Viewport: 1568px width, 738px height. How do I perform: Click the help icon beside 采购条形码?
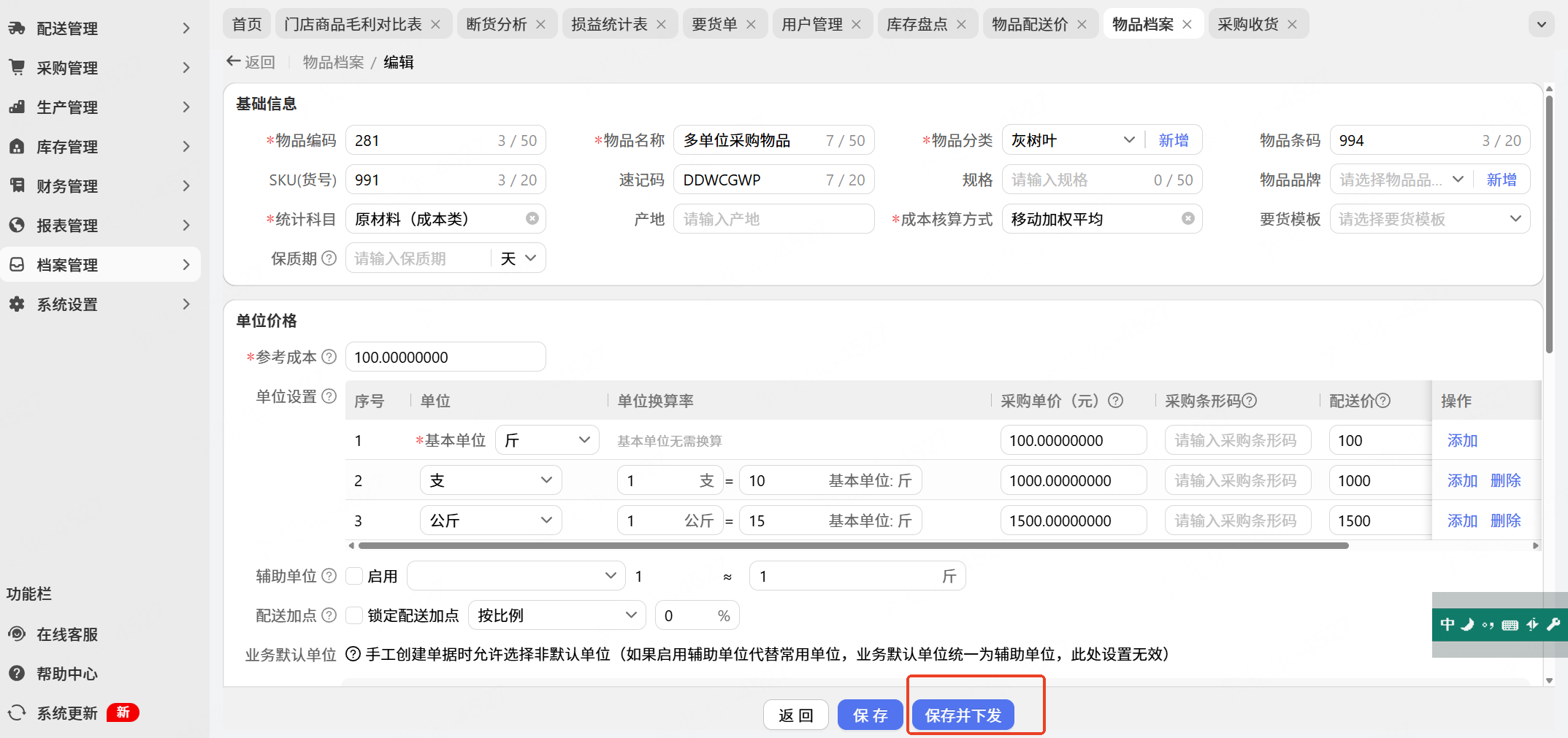[1250, 401]
